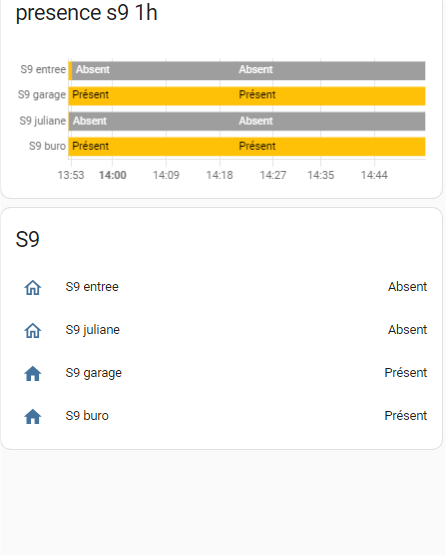Click the yellow S9 garage history bar

[247, 96]
